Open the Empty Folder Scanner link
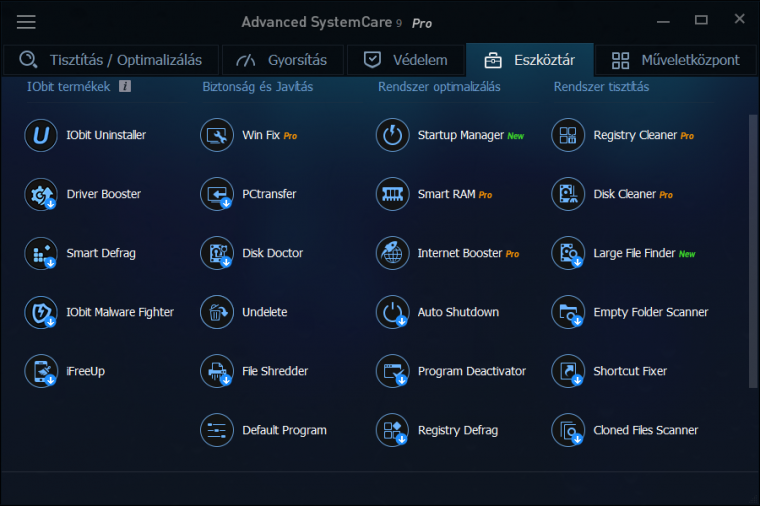The image size is (760, 506). [x=650, y=313]
